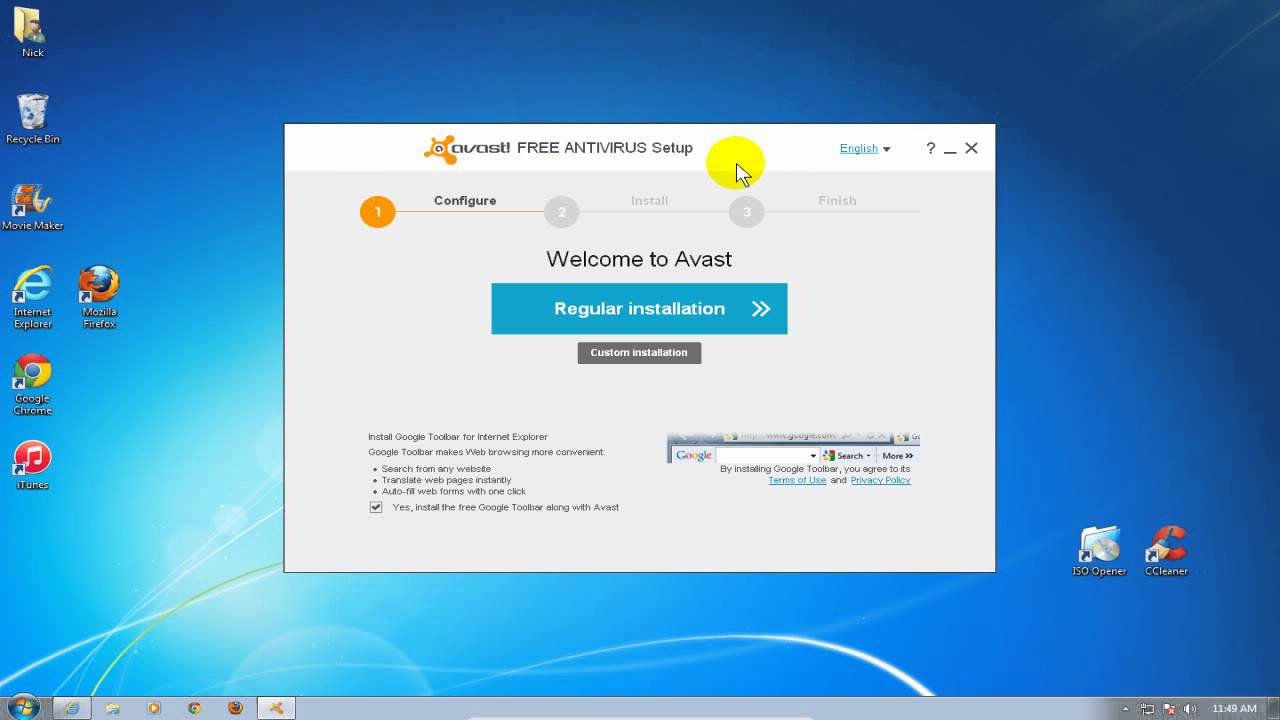1280x720 pixels.
Task: Click step 3 Finish circle
Action: (x=746, y=211)
